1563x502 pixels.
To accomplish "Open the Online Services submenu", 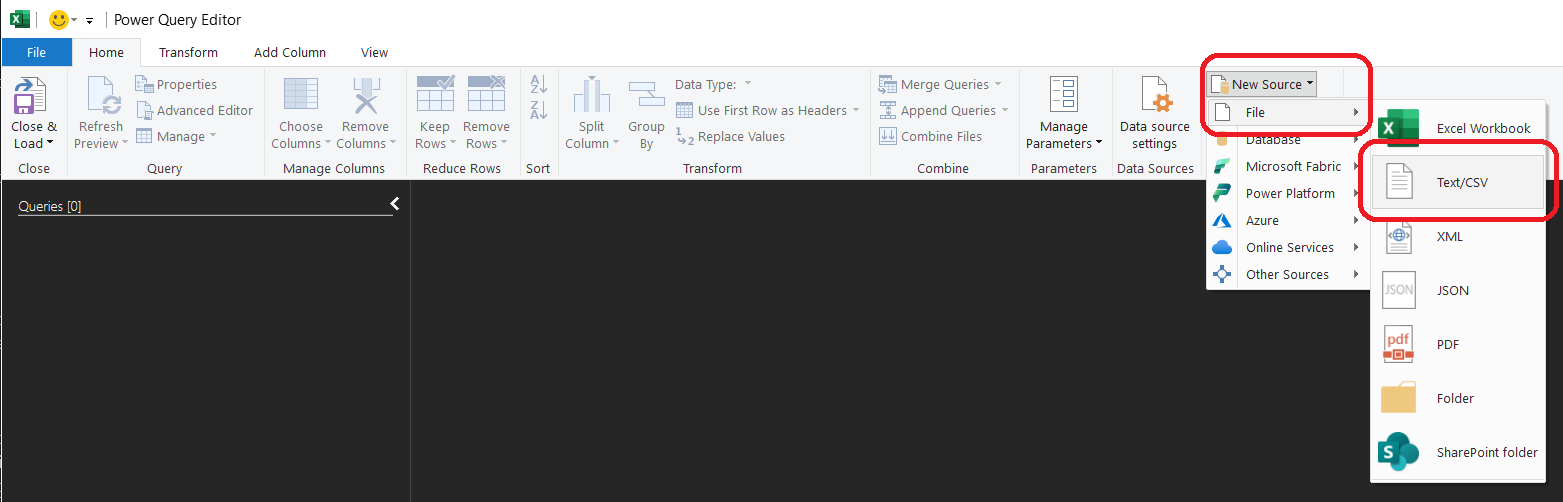I will 1288,248.
